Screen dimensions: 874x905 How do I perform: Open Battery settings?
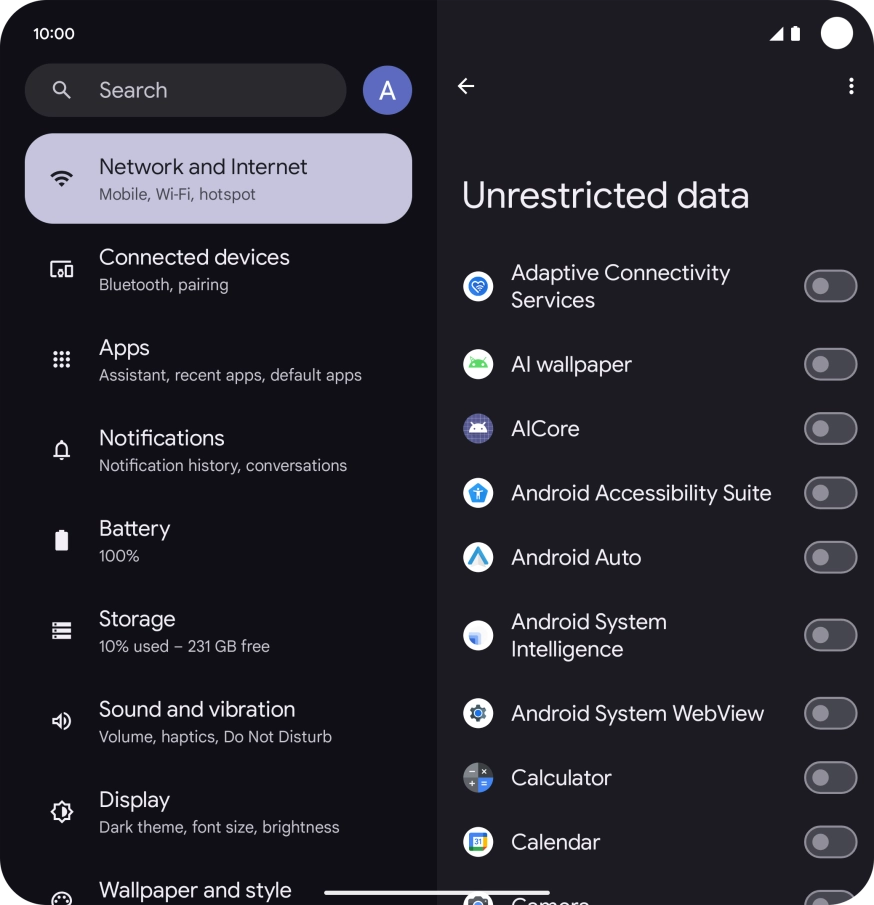point(218,541)
